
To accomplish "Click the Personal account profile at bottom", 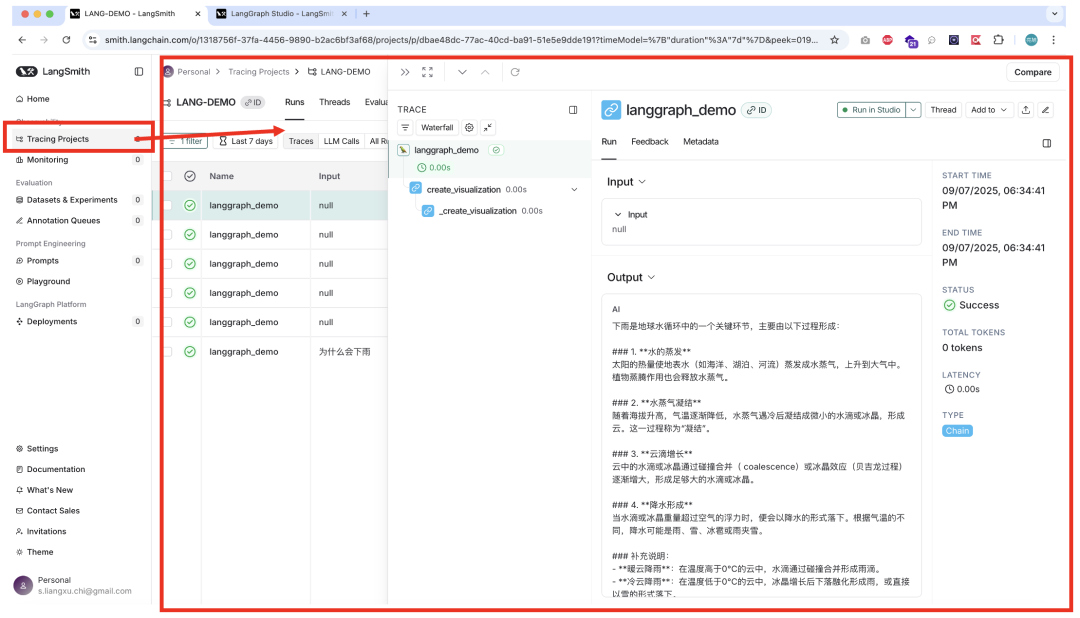I will pyautogui.click(x=74, y=586).
